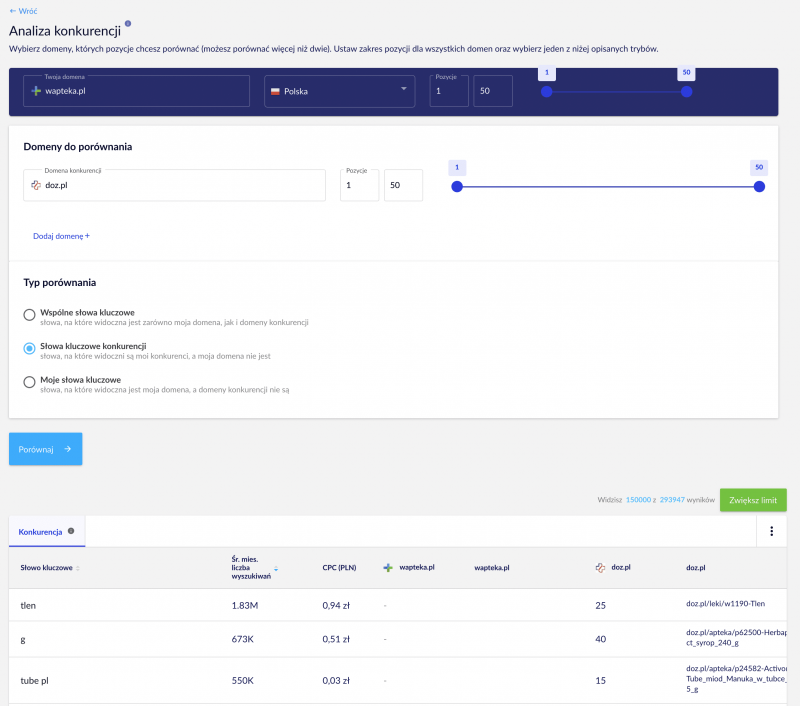The image size is (800, 706).
Task: Open the three-dot table options menu
Action: 771,531
